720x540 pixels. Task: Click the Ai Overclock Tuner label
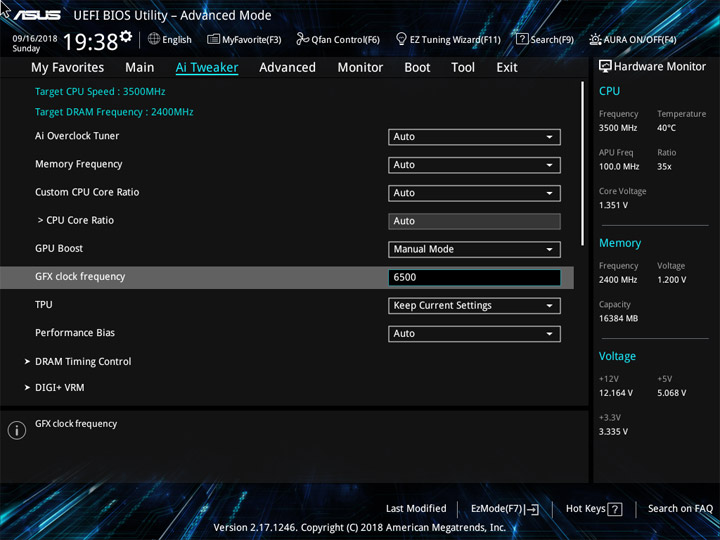coord(77,136)
